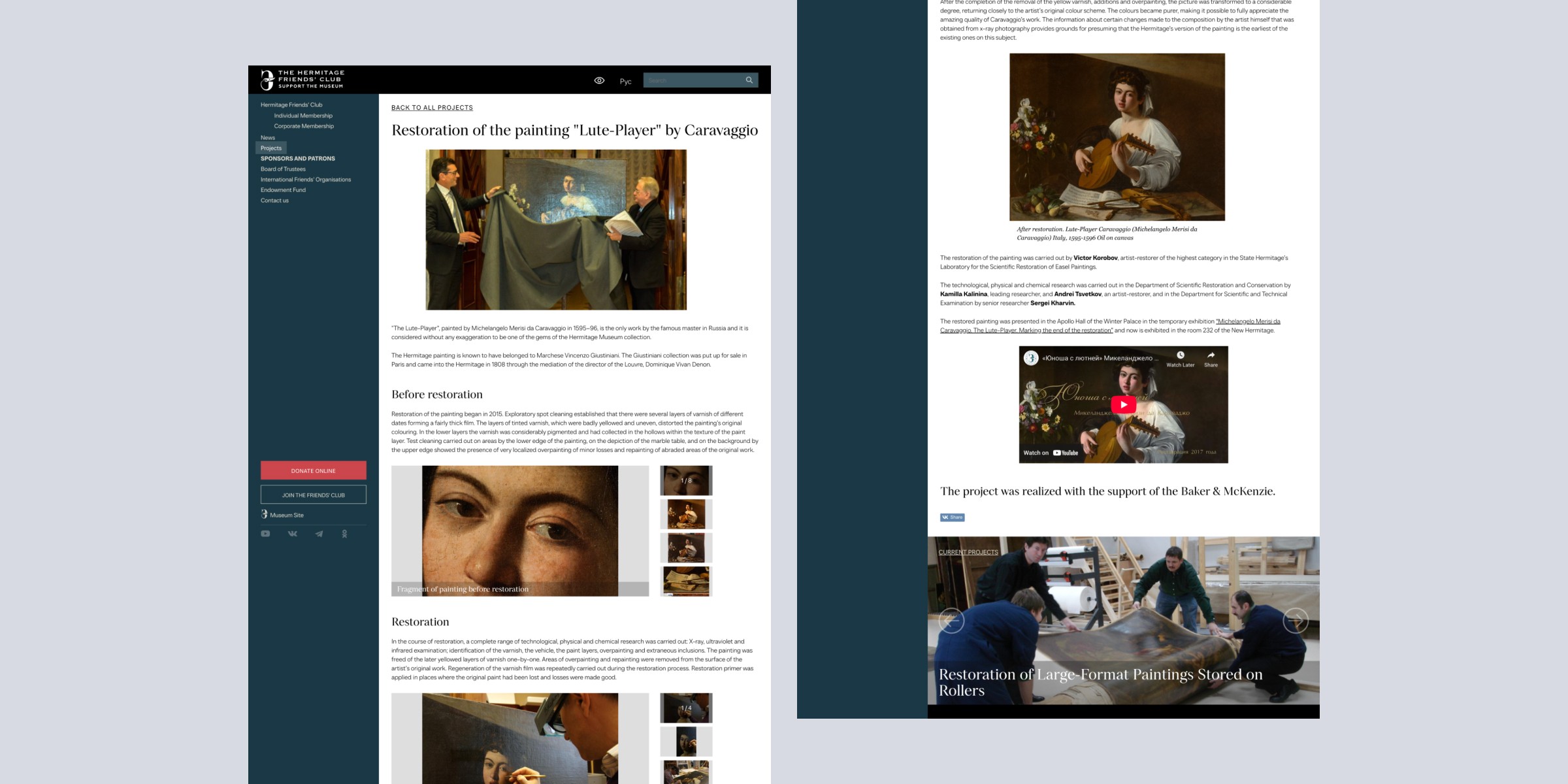The height and width of the screenshot is (784, 1568).
Task: Open the Telegram social icon
Action: point(319,534)
